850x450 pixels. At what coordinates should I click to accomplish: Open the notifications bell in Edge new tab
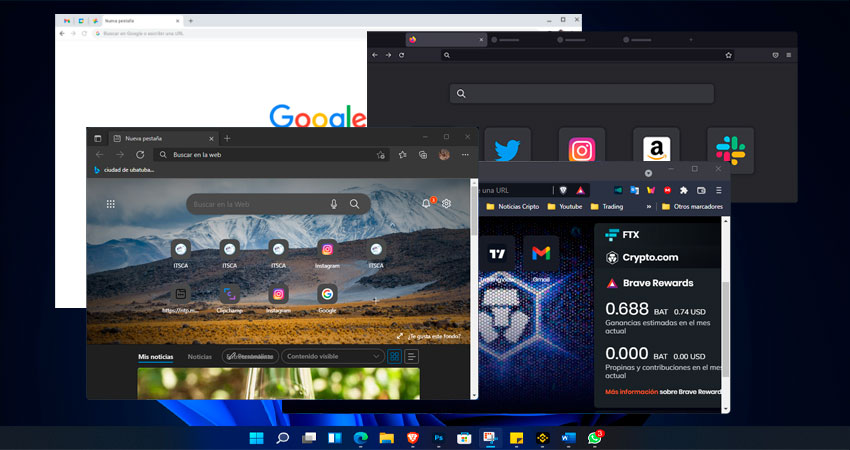click(x=426, y=204)
